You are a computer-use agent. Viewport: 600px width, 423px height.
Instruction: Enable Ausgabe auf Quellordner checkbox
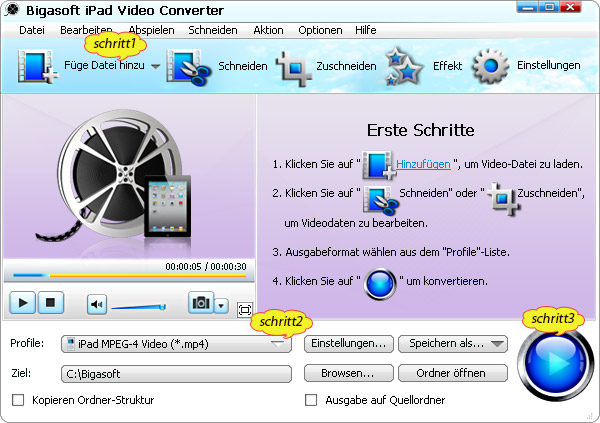tap(311, 400)
